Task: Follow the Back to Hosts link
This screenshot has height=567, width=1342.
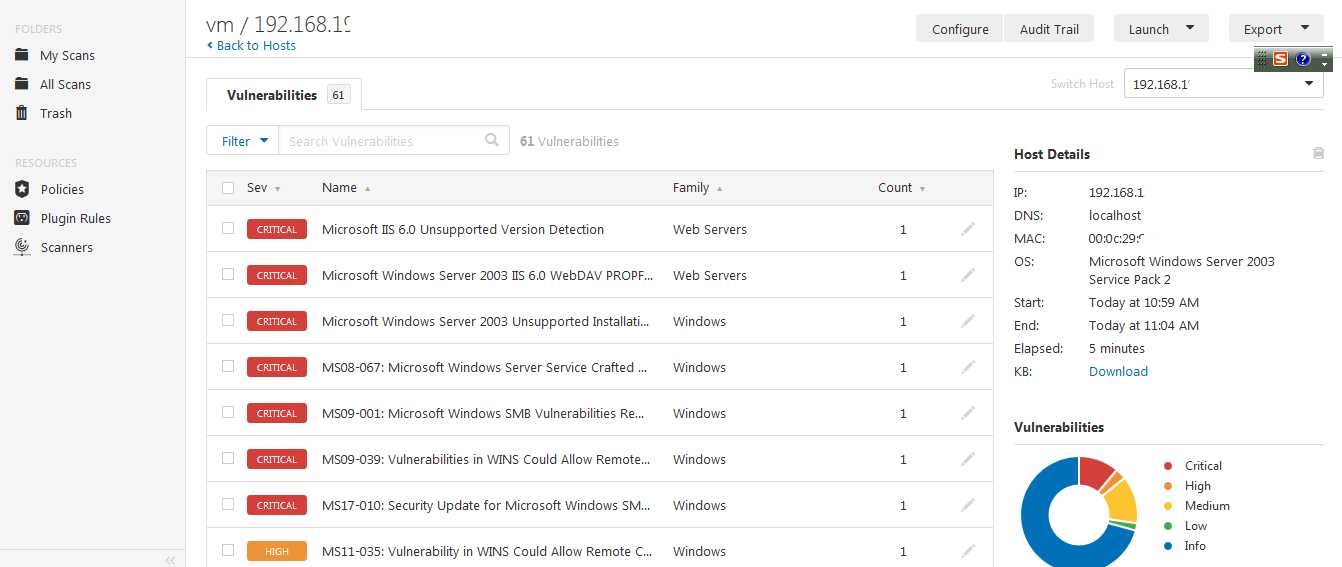Action: tap(256, 46)
